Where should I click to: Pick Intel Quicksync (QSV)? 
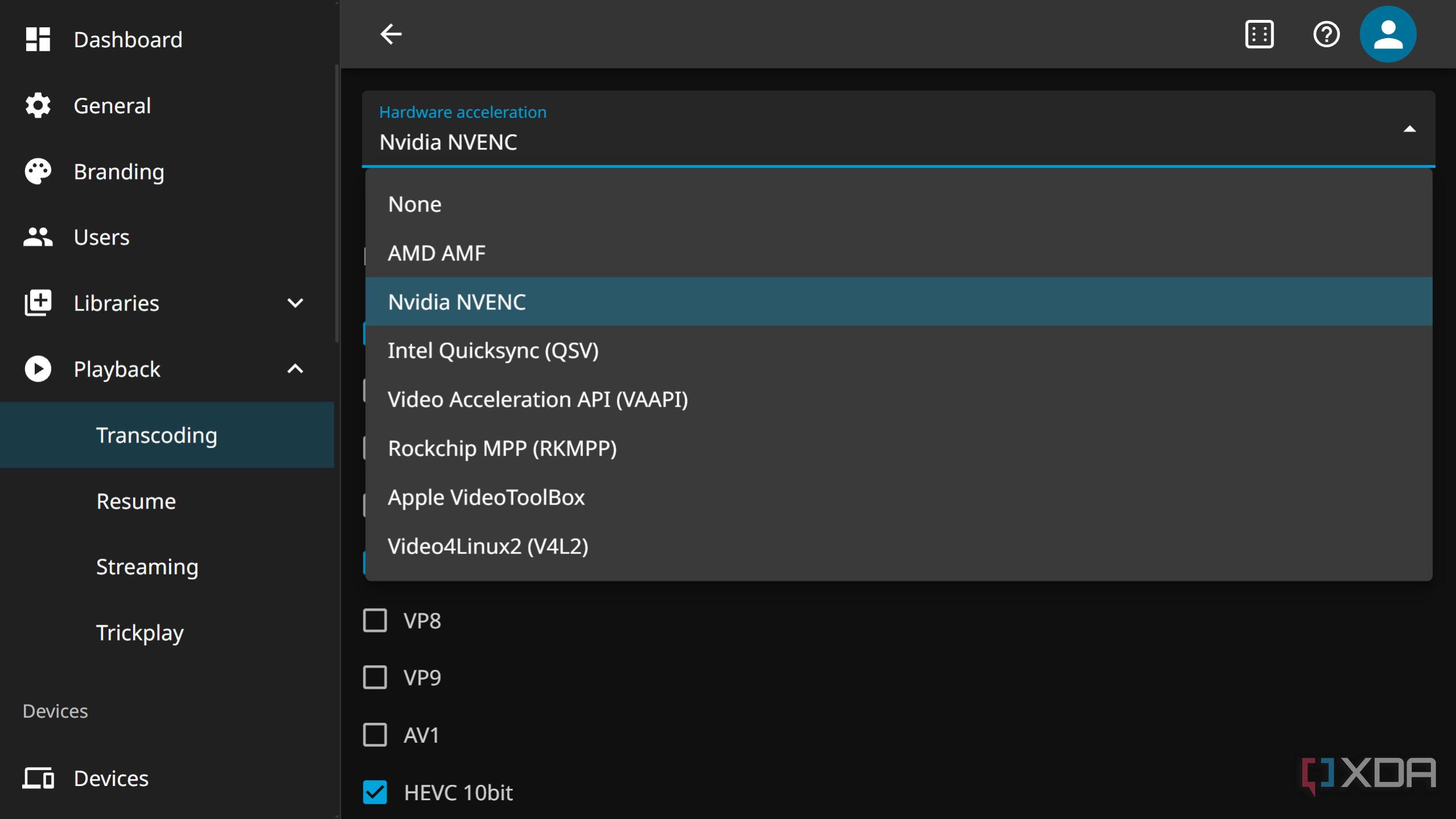coord(899,350)
